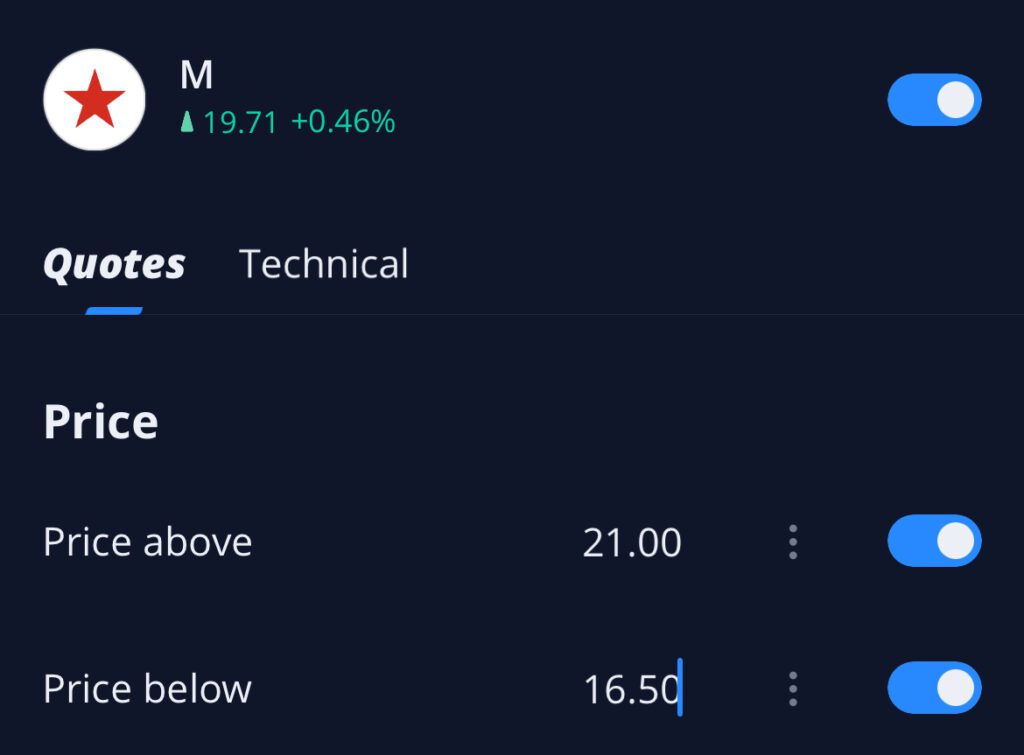Click the Price section heading
This screenshot has height=755, width=1024.
[x=101, y=423]
